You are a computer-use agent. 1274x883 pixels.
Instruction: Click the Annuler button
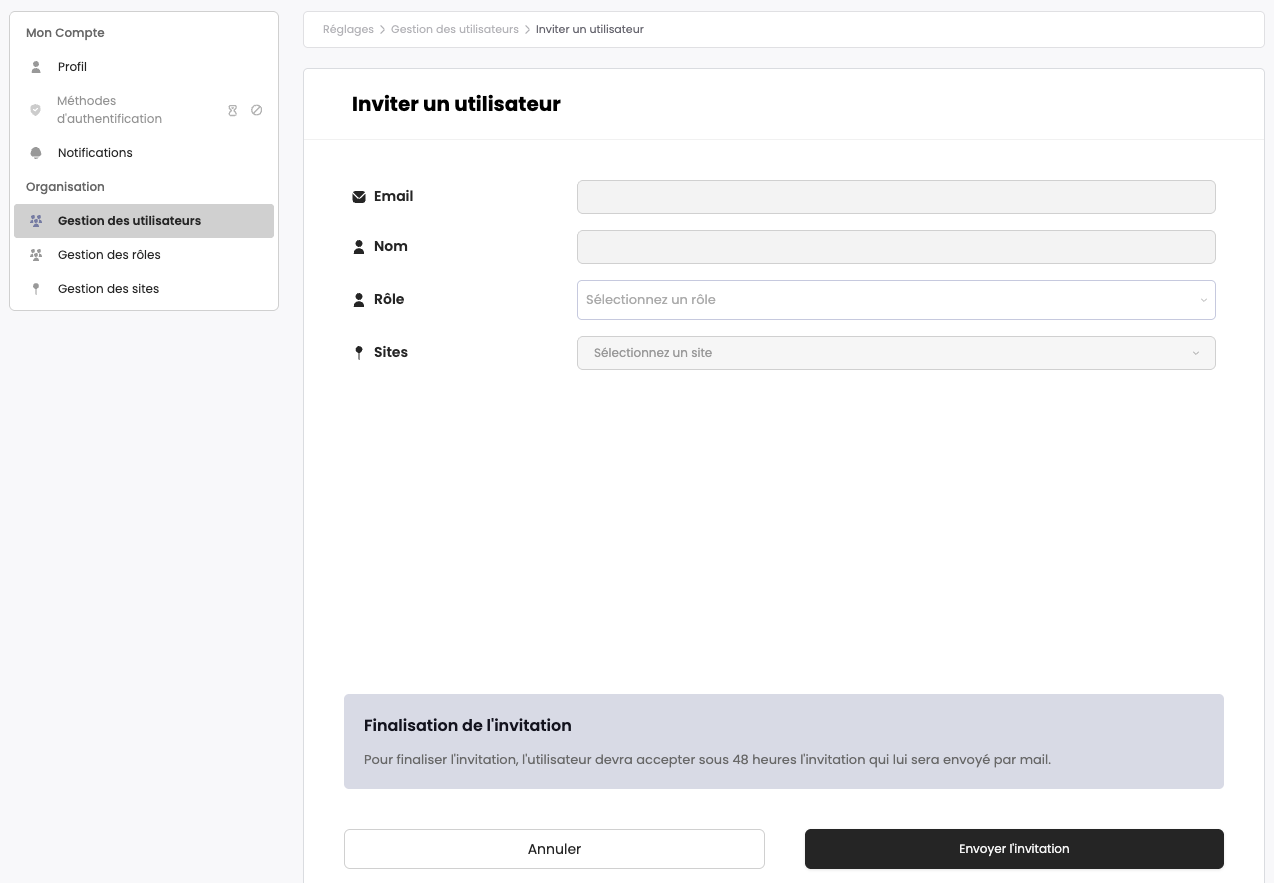coord(554,849)
